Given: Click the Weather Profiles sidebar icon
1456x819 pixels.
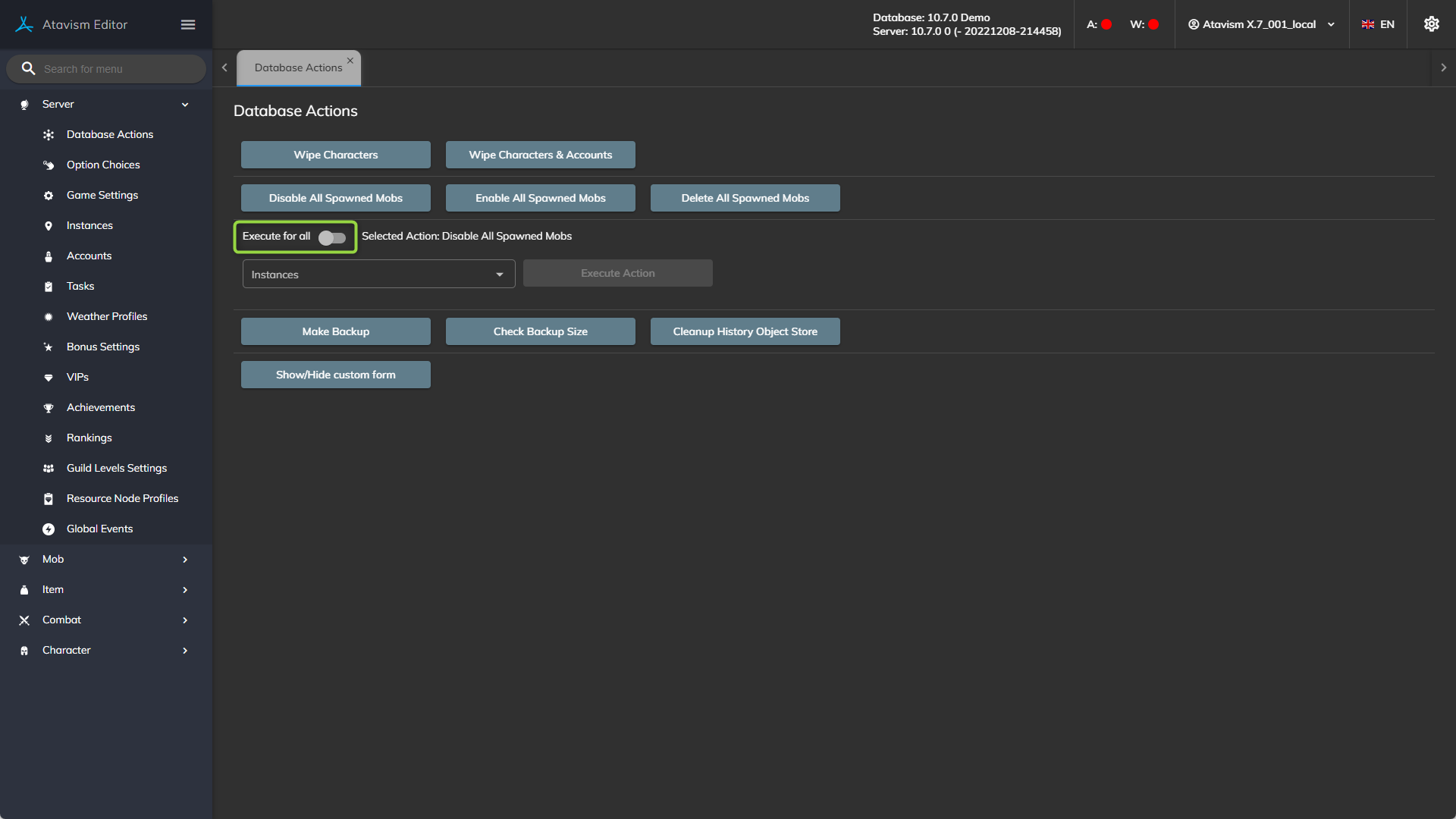Looking at the screenshot, I should 49,317.
